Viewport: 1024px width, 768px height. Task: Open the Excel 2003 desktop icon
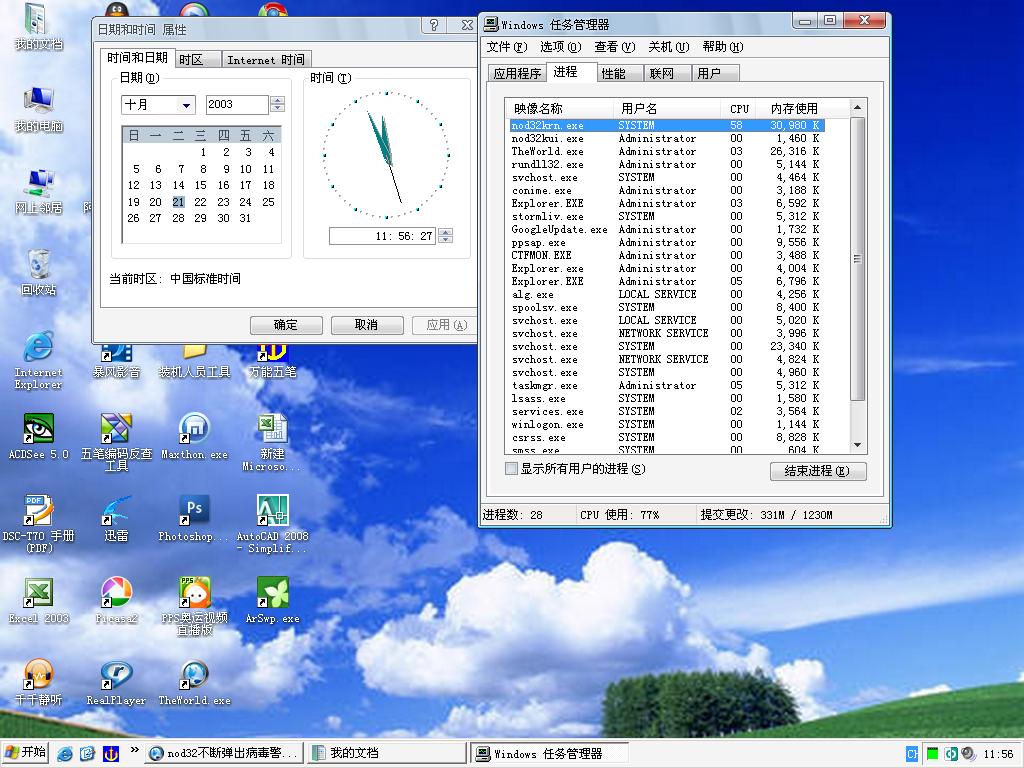click(x=38, y=593)
